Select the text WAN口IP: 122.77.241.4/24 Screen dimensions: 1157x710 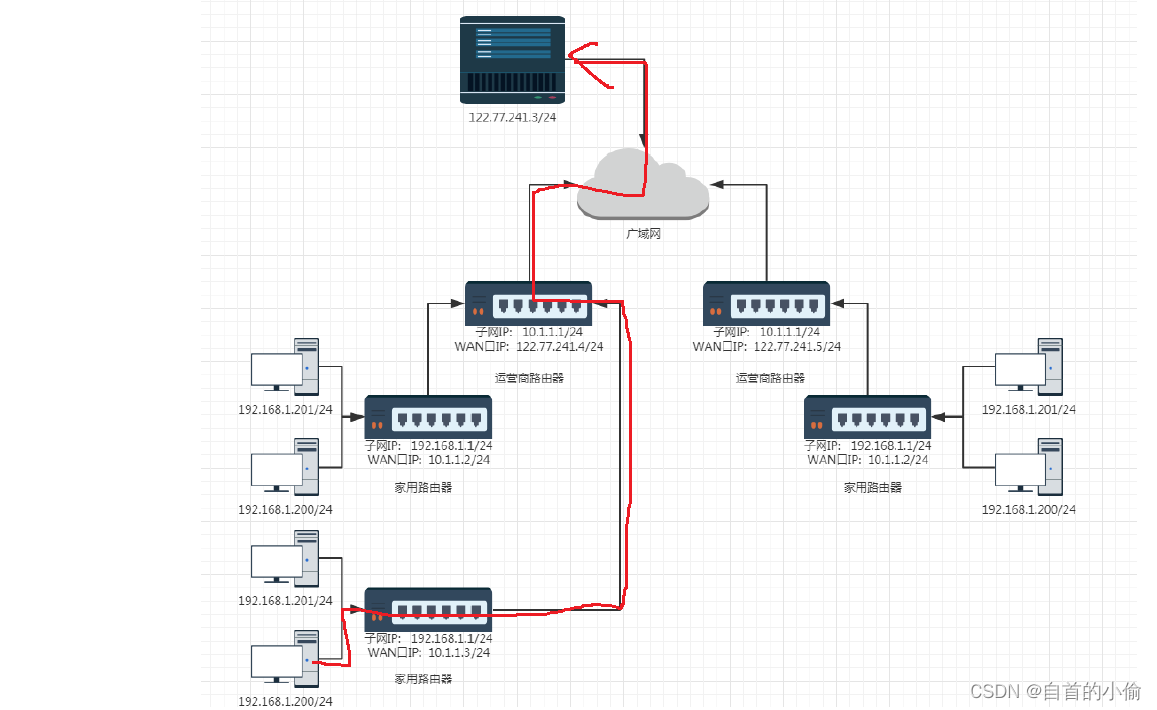(x=529, y=346)
